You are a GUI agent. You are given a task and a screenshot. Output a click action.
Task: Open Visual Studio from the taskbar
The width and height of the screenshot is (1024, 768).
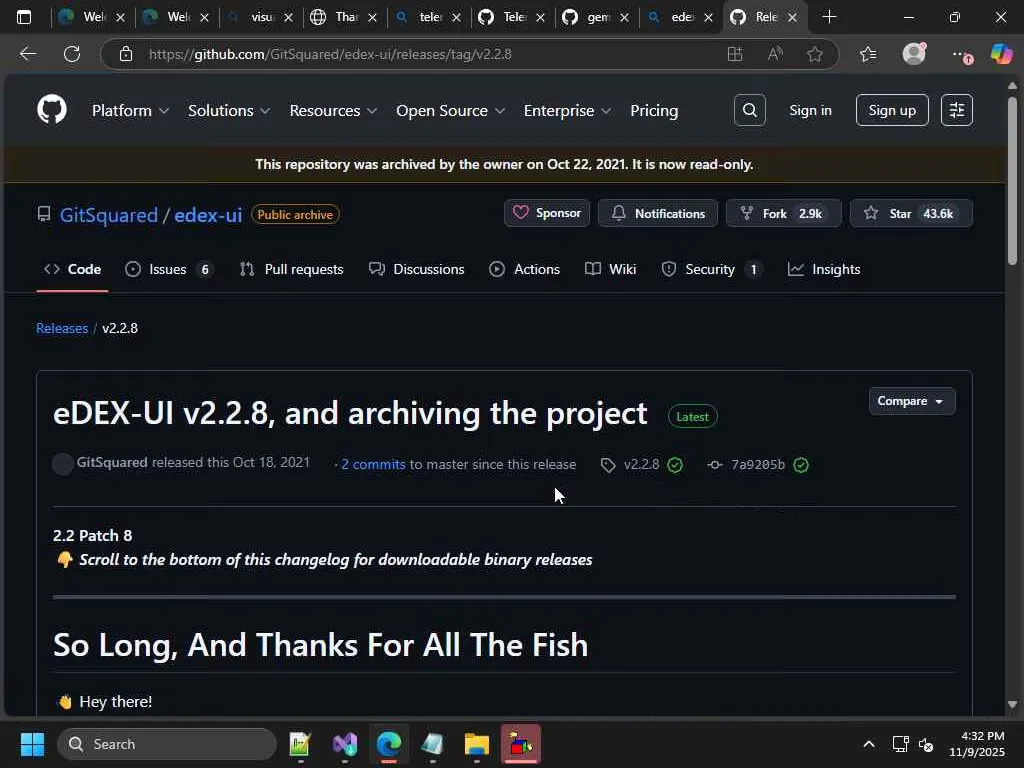(345, 744)
